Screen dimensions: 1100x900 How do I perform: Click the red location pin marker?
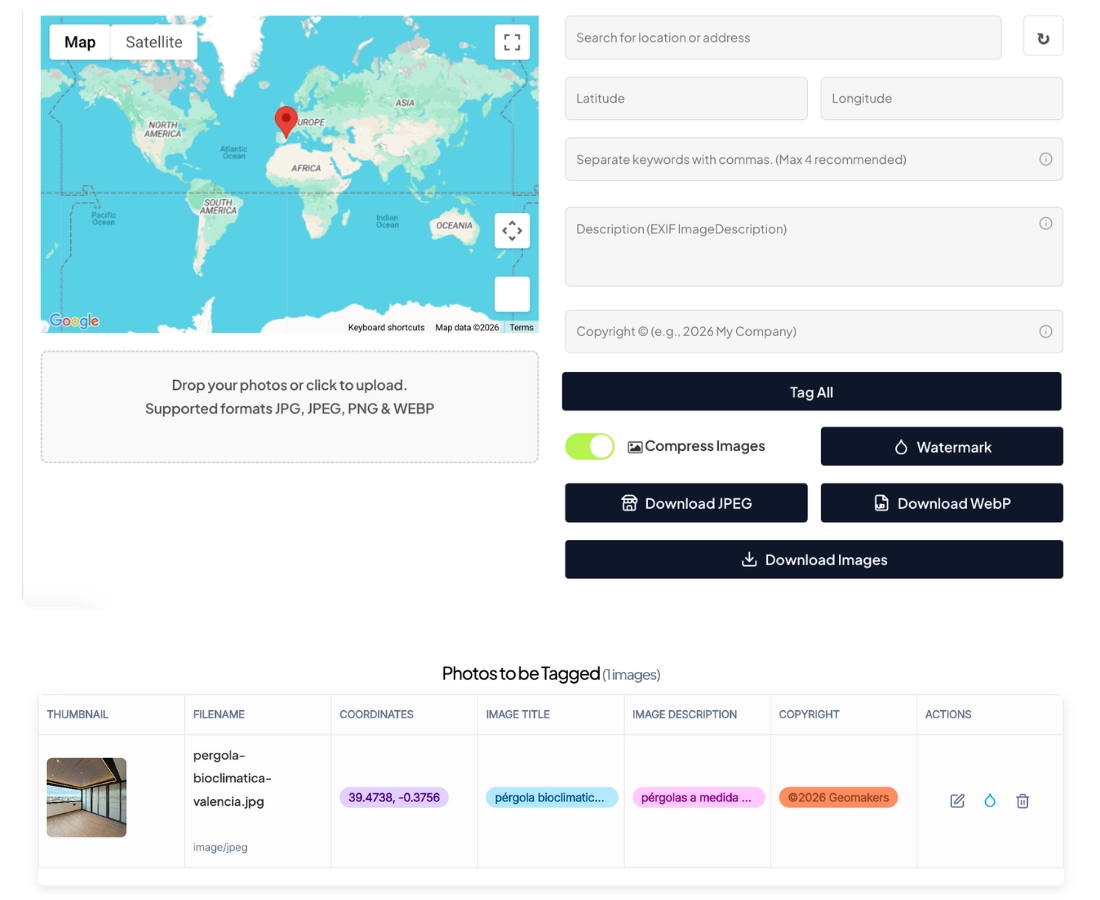[x=286, y=121]
